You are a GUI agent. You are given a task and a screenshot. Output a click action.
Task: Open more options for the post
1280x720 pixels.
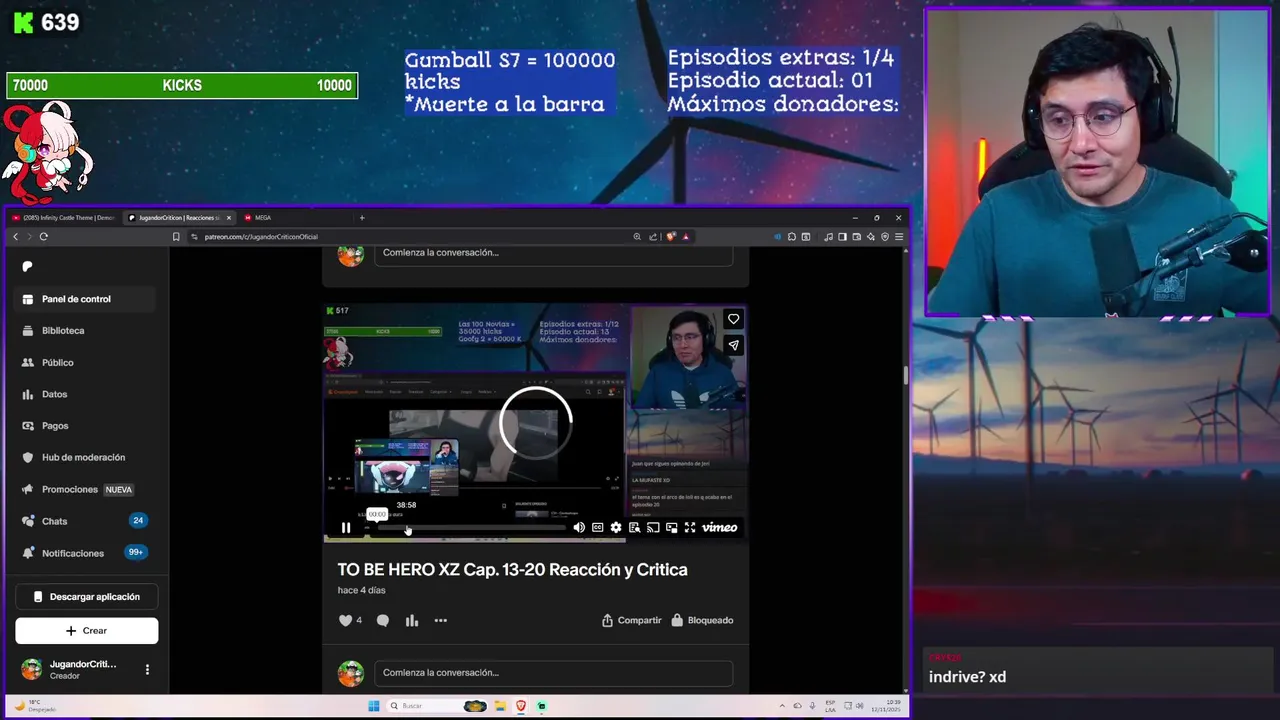pyautogui.click(x=441, y=621)
